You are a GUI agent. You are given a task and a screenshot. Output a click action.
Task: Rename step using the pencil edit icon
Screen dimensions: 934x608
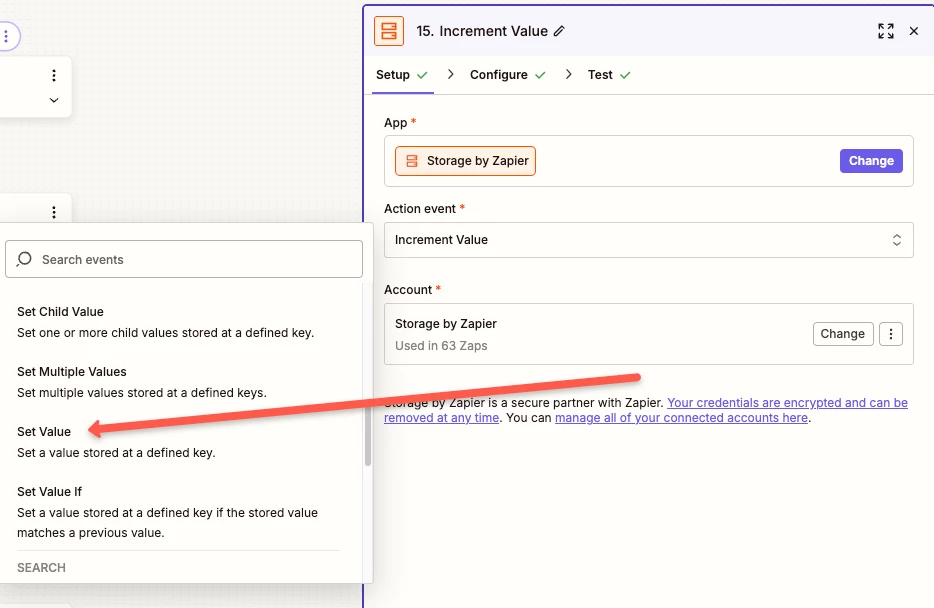coord(559,31)
